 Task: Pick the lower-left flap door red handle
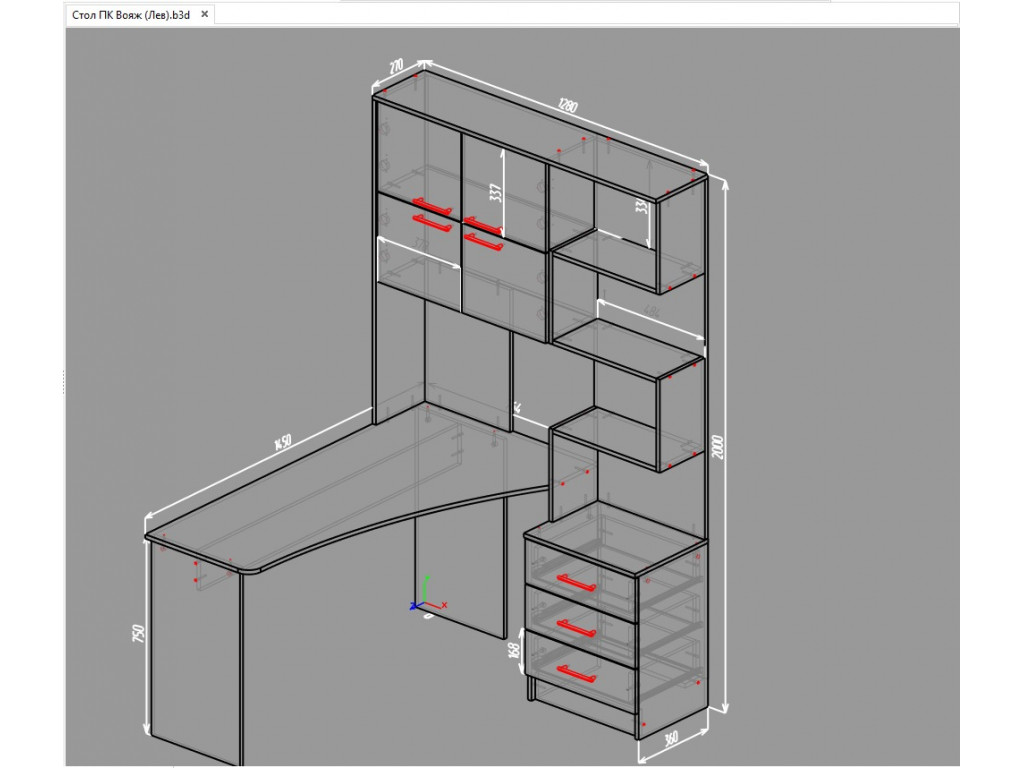pos(432,222)
